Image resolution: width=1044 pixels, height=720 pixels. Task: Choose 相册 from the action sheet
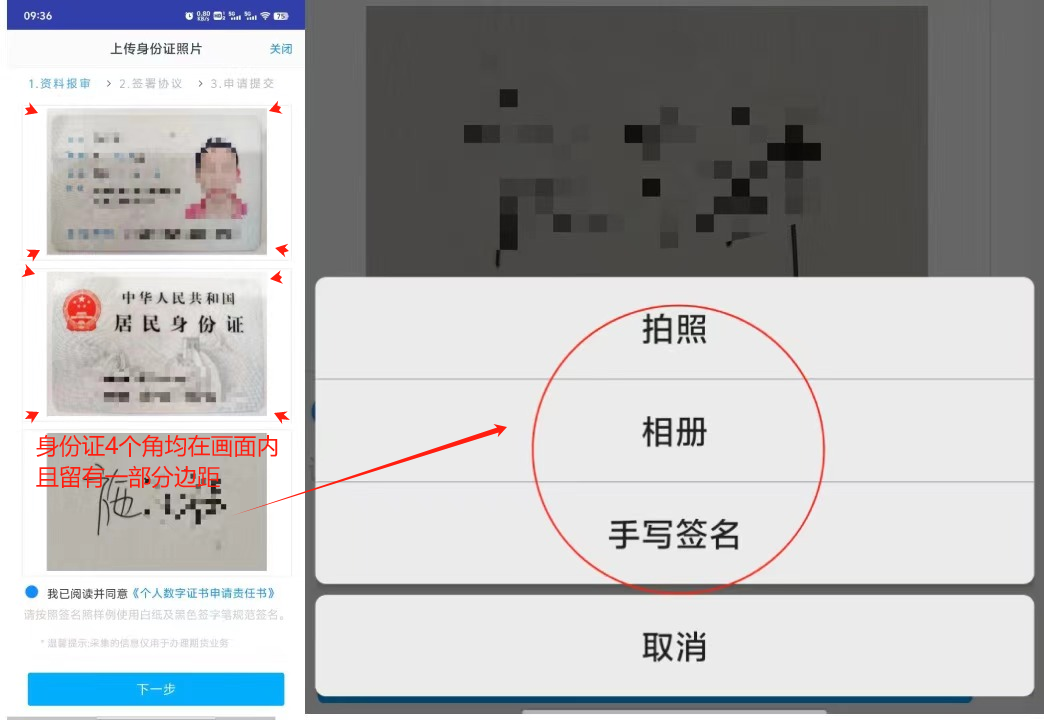(x=674, y=432)
